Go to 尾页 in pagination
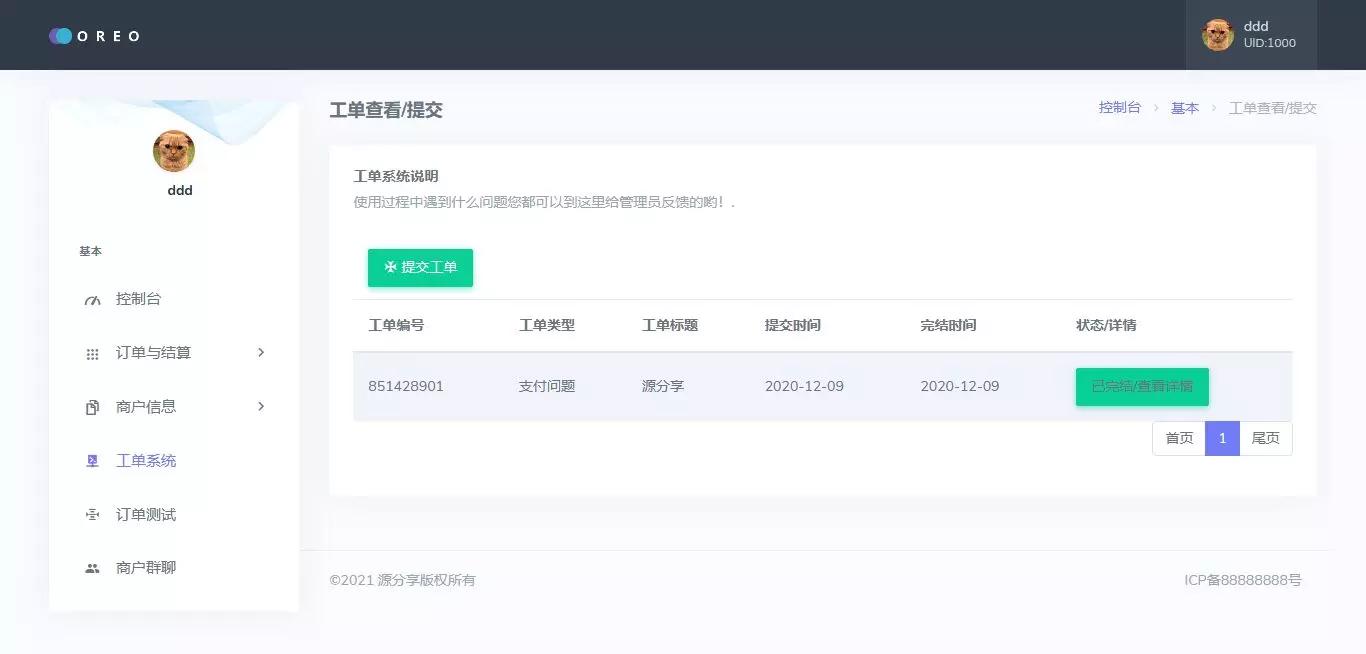This screenshot has width=1366, height=654. coord(1265,438)
